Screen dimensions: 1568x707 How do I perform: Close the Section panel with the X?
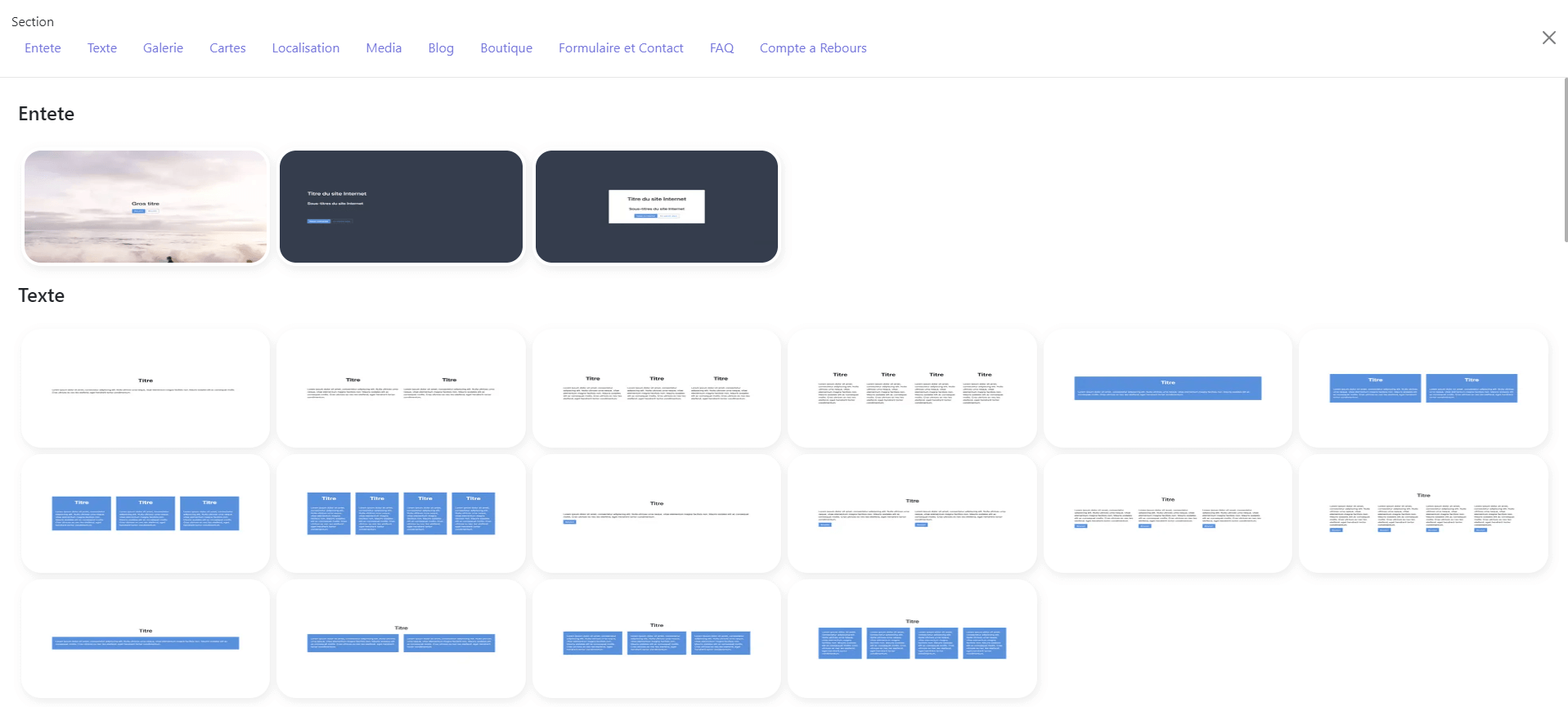pyautogui.click(x=1548, y=38)
